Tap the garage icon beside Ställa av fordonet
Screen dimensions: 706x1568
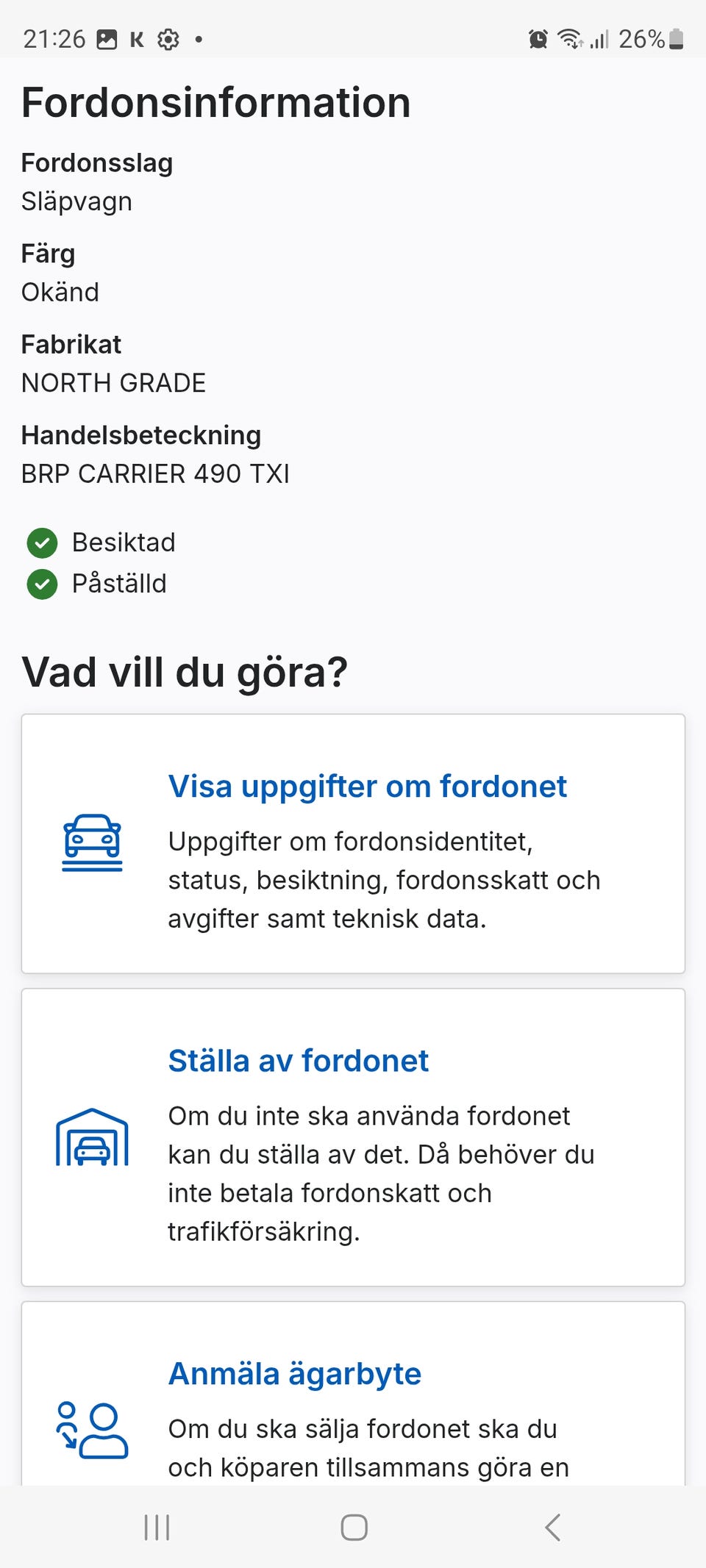(92, 1137)
